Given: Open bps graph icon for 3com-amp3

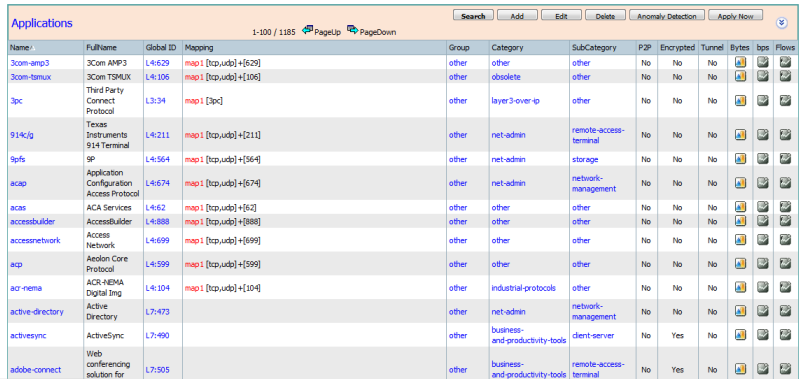Looking at the screenshot, I should 763,63.
